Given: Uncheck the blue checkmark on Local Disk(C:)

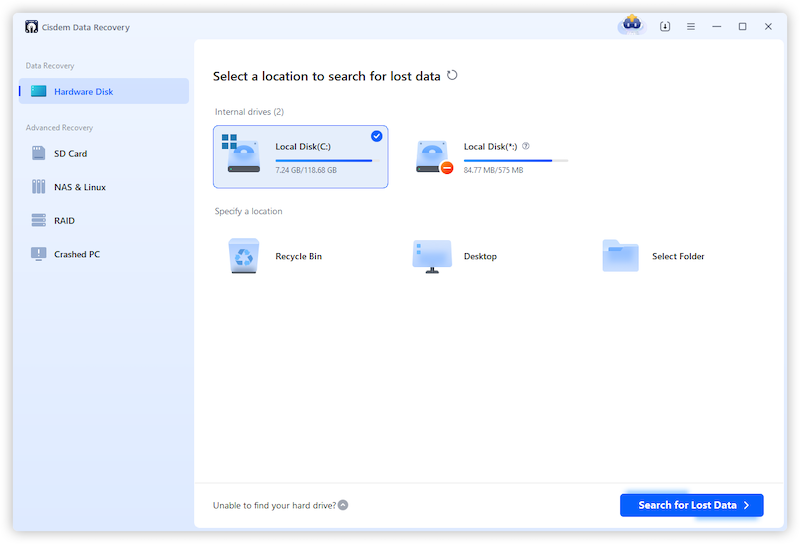Looking at the screenshot, I should 377,136.
